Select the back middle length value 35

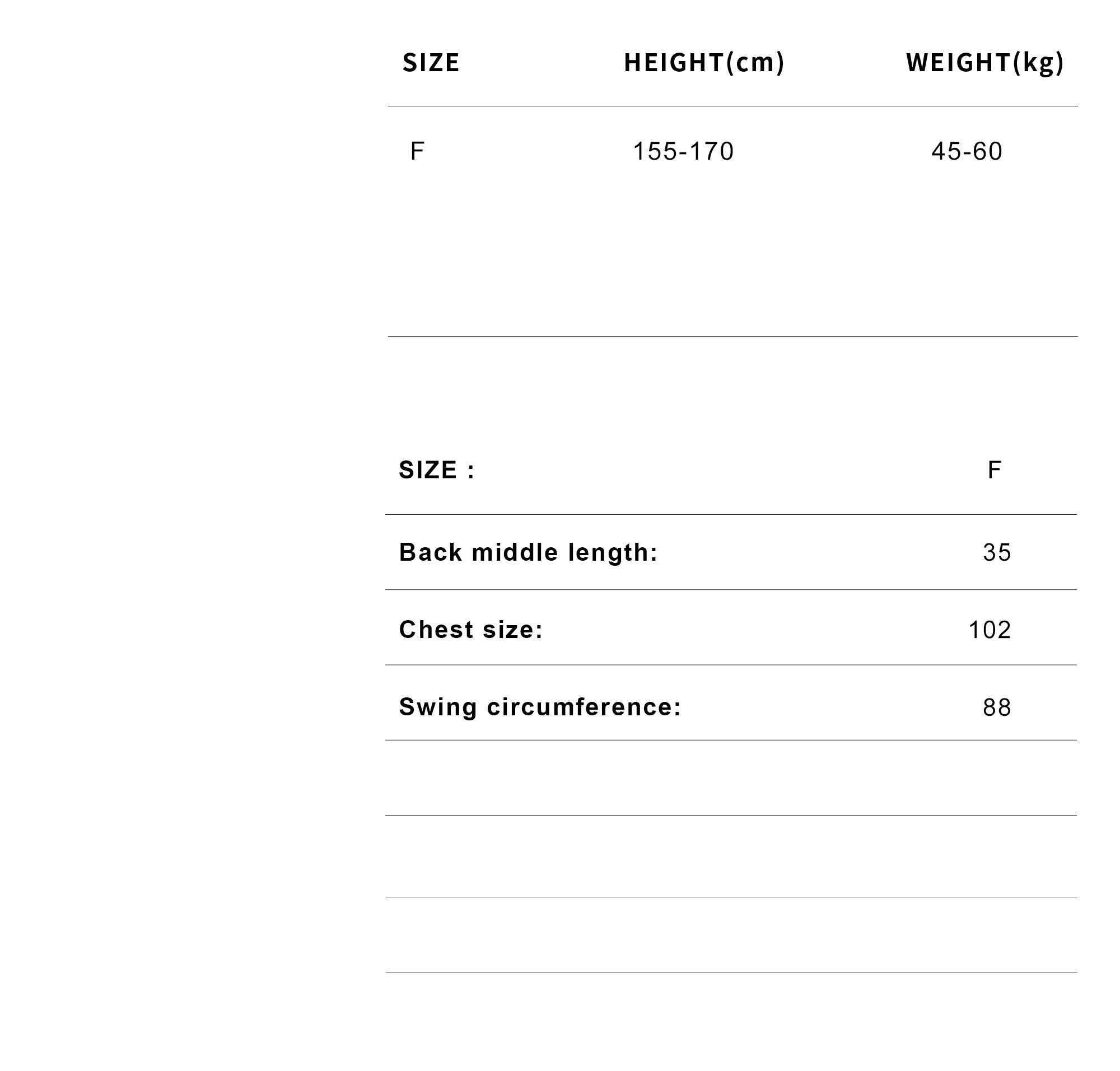[997, 552]
